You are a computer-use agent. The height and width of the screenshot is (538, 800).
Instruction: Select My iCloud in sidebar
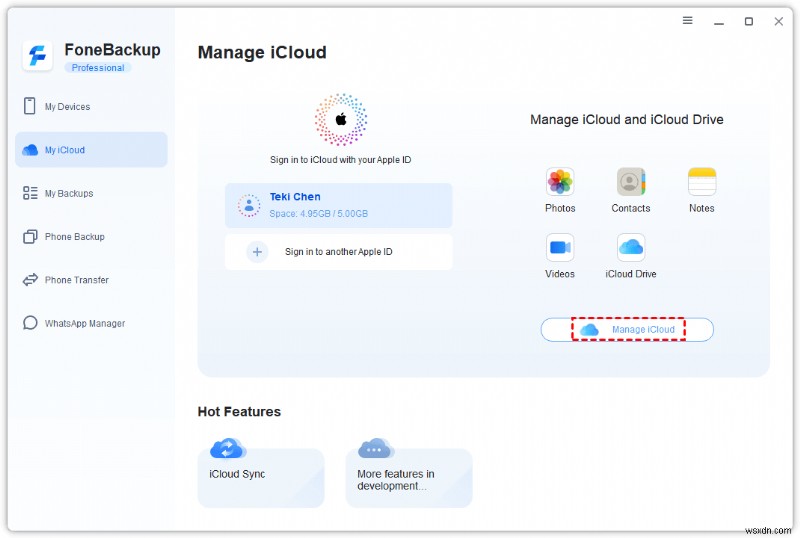[x=91, y=150]
